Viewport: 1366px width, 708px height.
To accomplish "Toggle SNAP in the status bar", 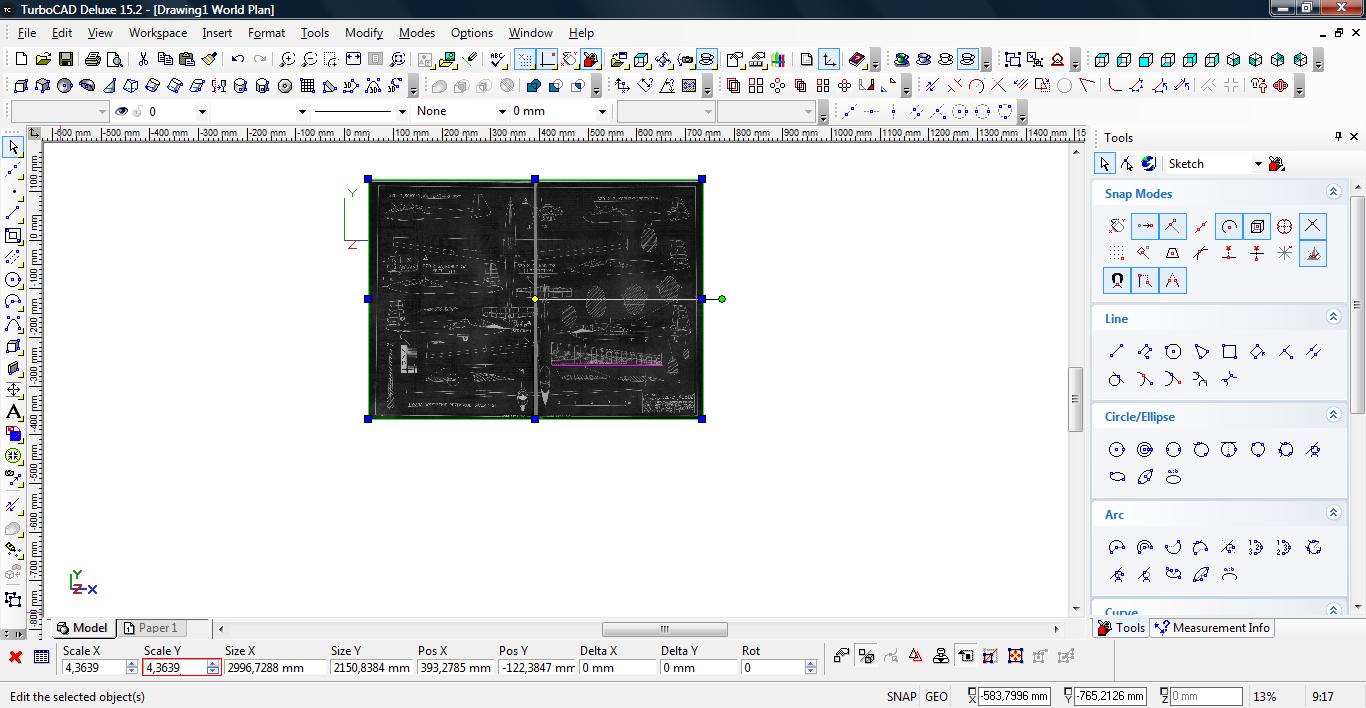I will pos(901,696).
